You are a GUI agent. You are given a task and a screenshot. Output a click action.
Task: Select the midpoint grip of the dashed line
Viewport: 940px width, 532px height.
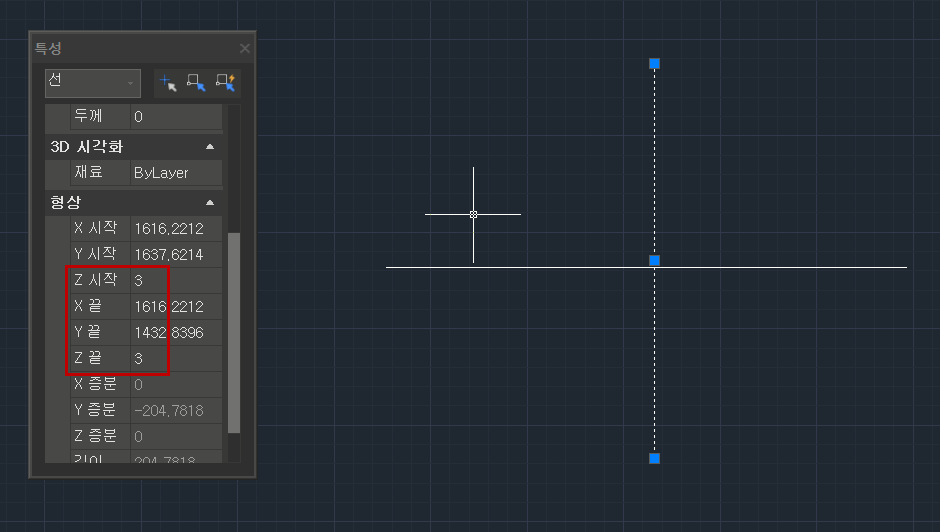tap(655, 260)
